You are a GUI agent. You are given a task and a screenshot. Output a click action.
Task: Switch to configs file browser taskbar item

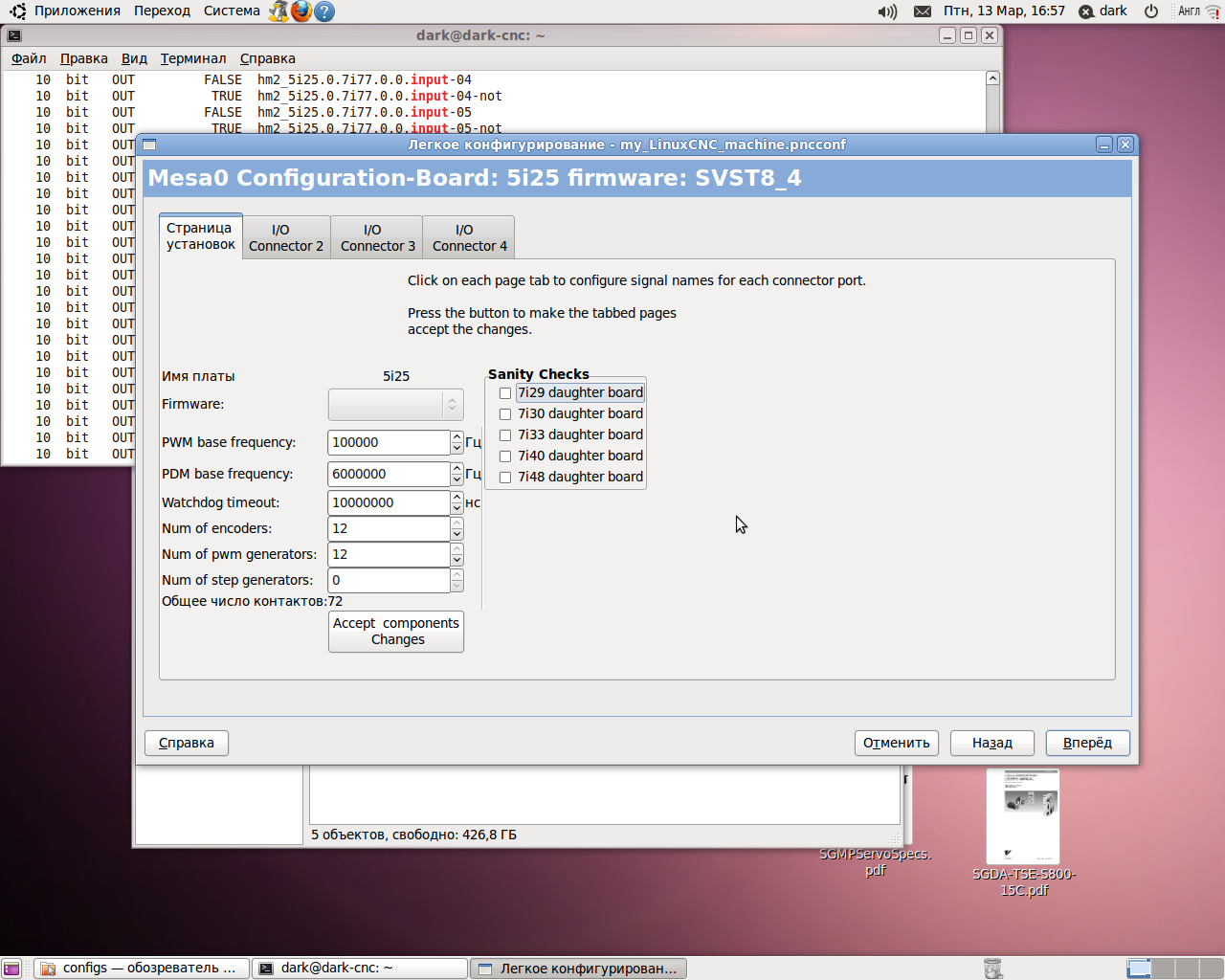point(142,969)
